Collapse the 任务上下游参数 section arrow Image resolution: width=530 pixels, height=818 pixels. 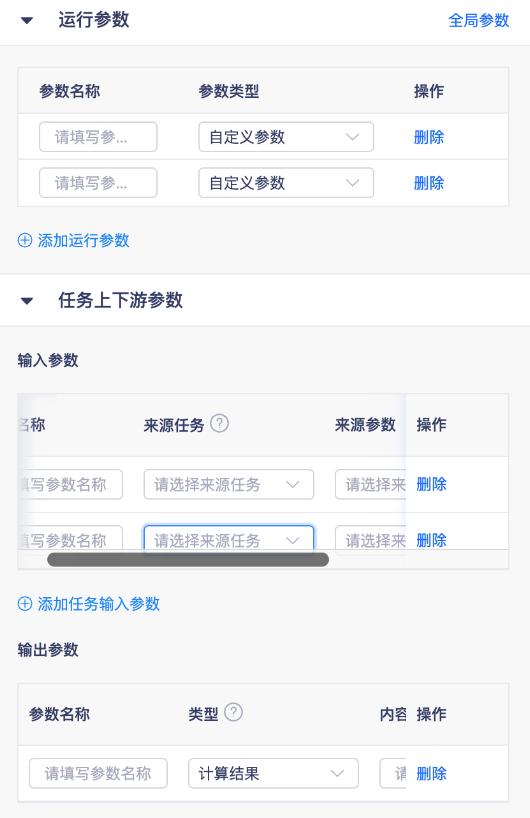tap(27, 301)
